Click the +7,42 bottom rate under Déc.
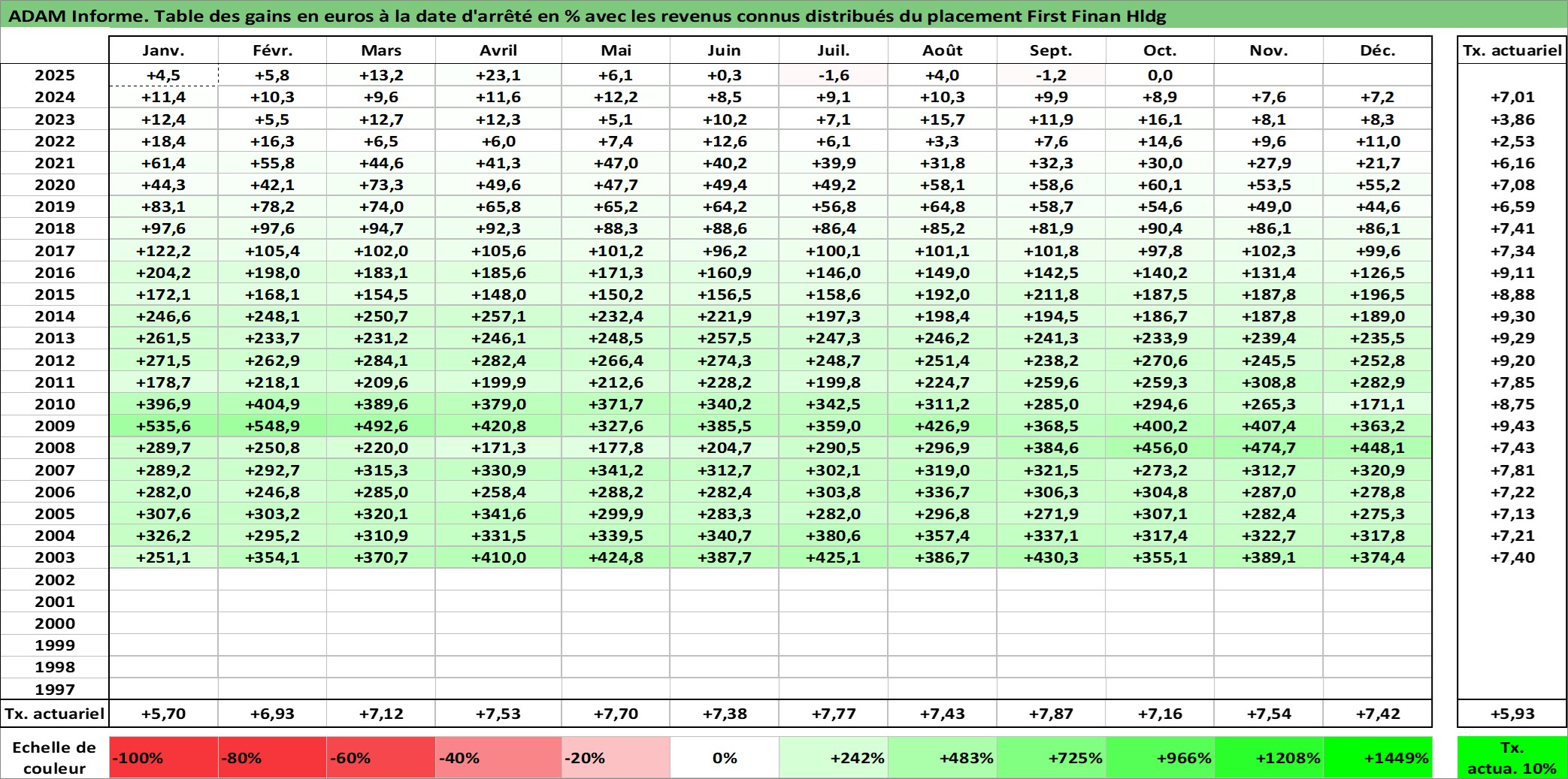 pyautogui.click(x=1377, y=714)
